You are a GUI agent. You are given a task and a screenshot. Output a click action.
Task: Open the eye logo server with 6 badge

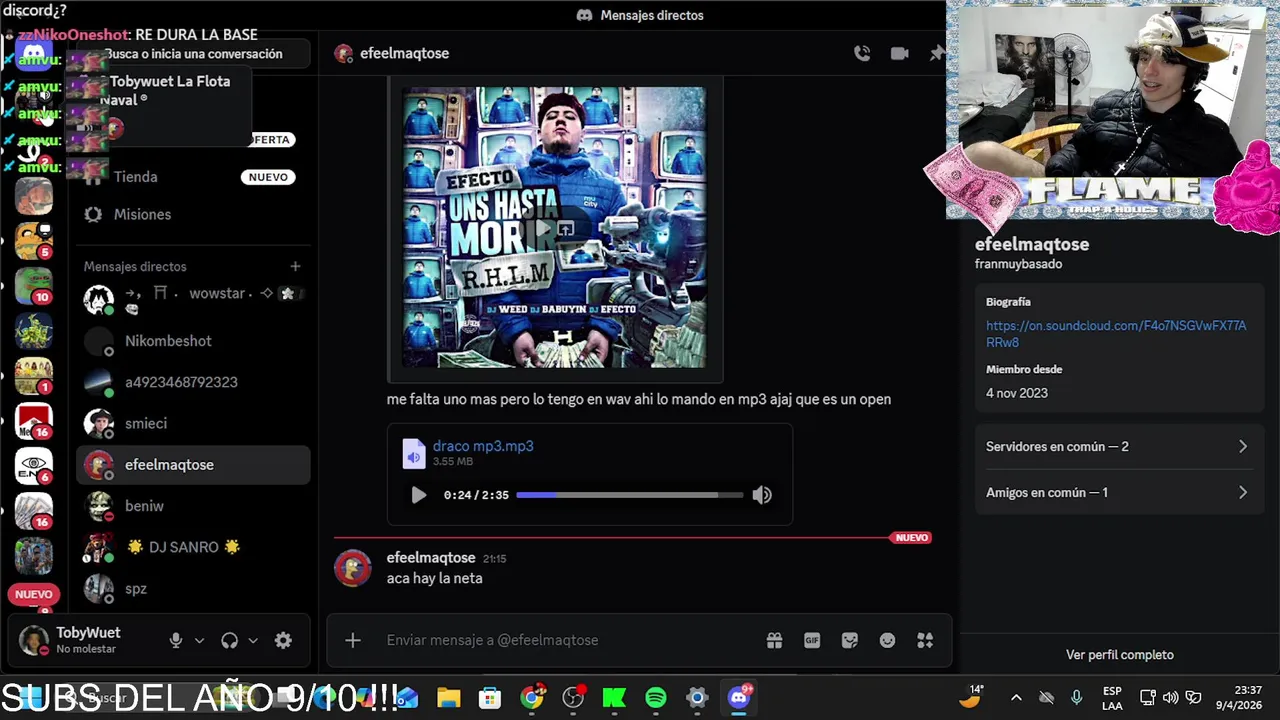pyautogui.click(x=34, y=466)
